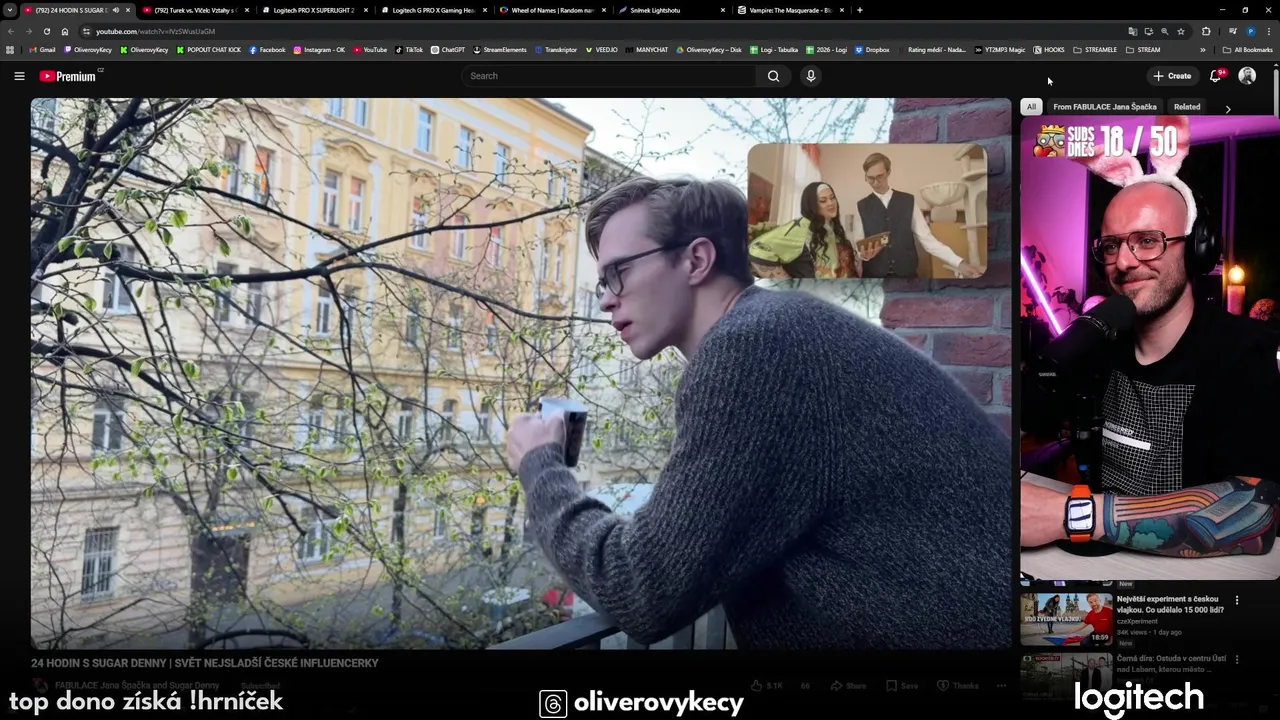Open the Chrome profile avatar

(x=1250, y=31)
